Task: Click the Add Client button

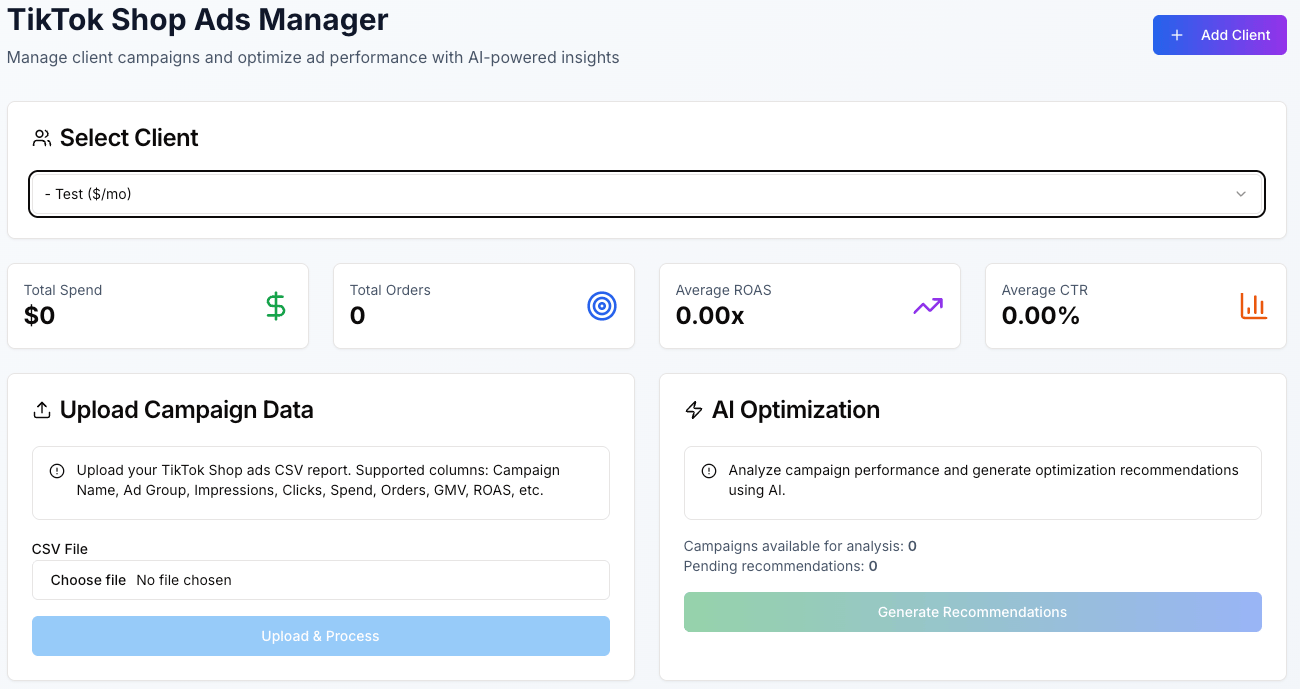Action: click(1219, 35)
